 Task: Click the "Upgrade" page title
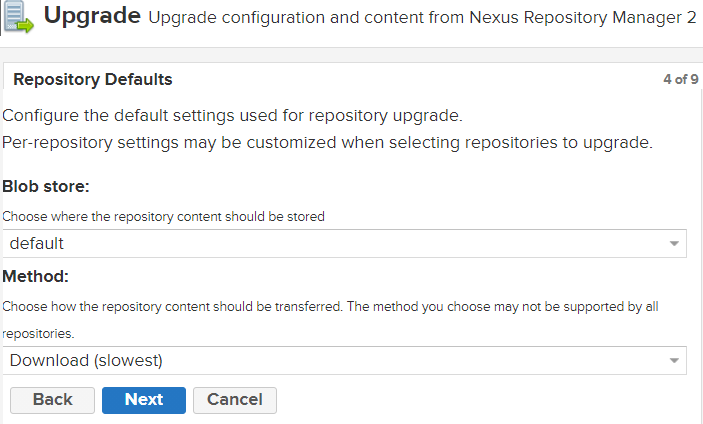tap(92, 17)
